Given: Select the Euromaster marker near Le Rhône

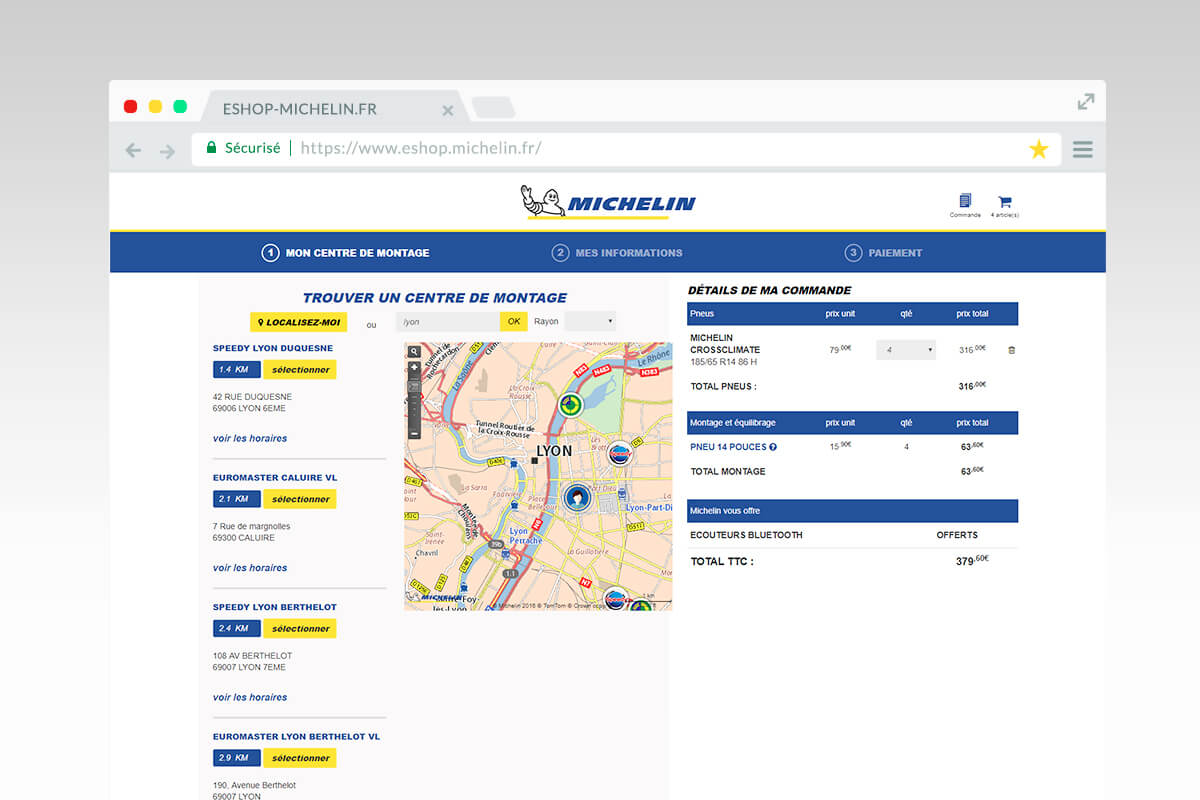Looking at the screenshot, I should tap(570, 405).
